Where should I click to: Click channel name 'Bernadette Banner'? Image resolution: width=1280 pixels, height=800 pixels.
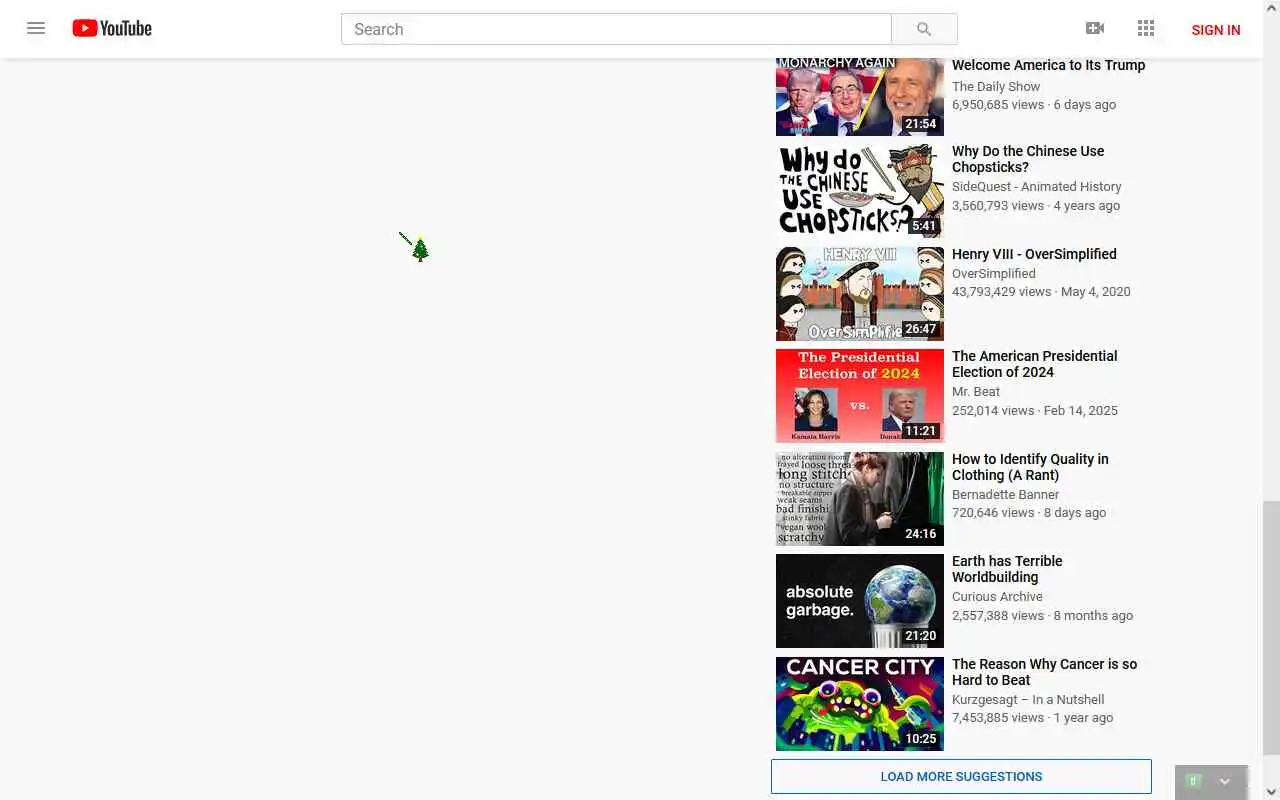click(1005, 494)
